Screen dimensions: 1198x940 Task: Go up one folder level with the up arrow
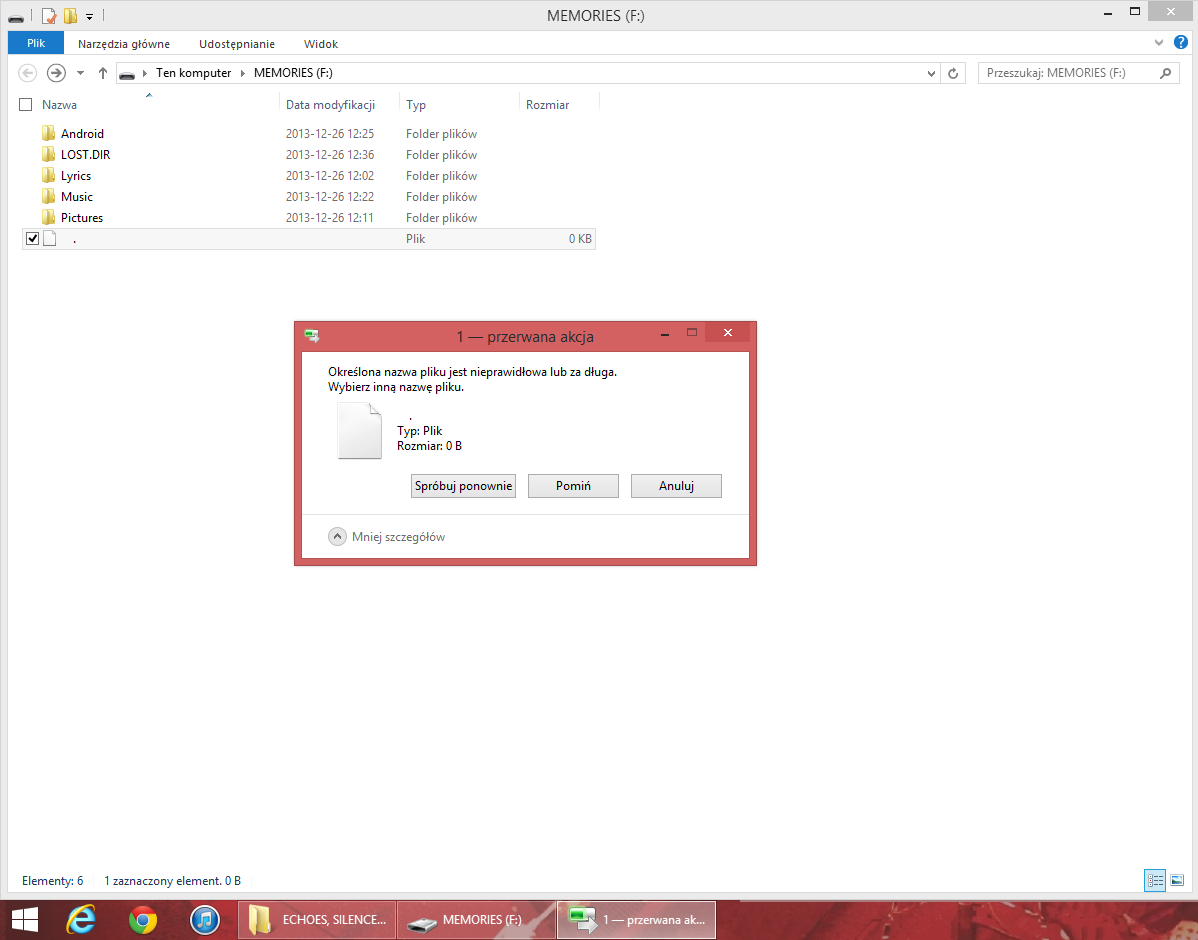tap(102, 73)
